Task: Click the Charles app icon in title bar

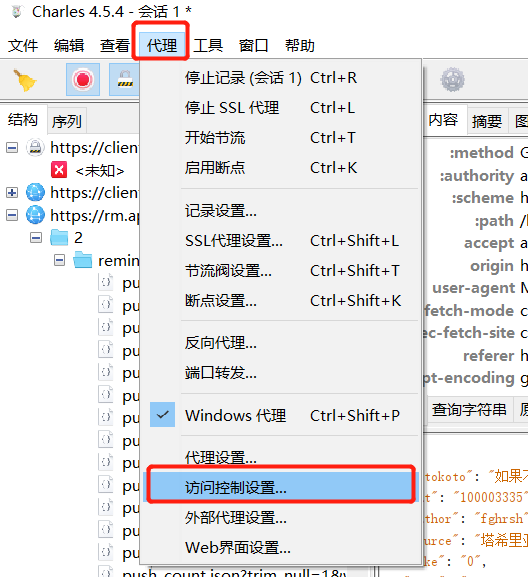Action: 17,12
